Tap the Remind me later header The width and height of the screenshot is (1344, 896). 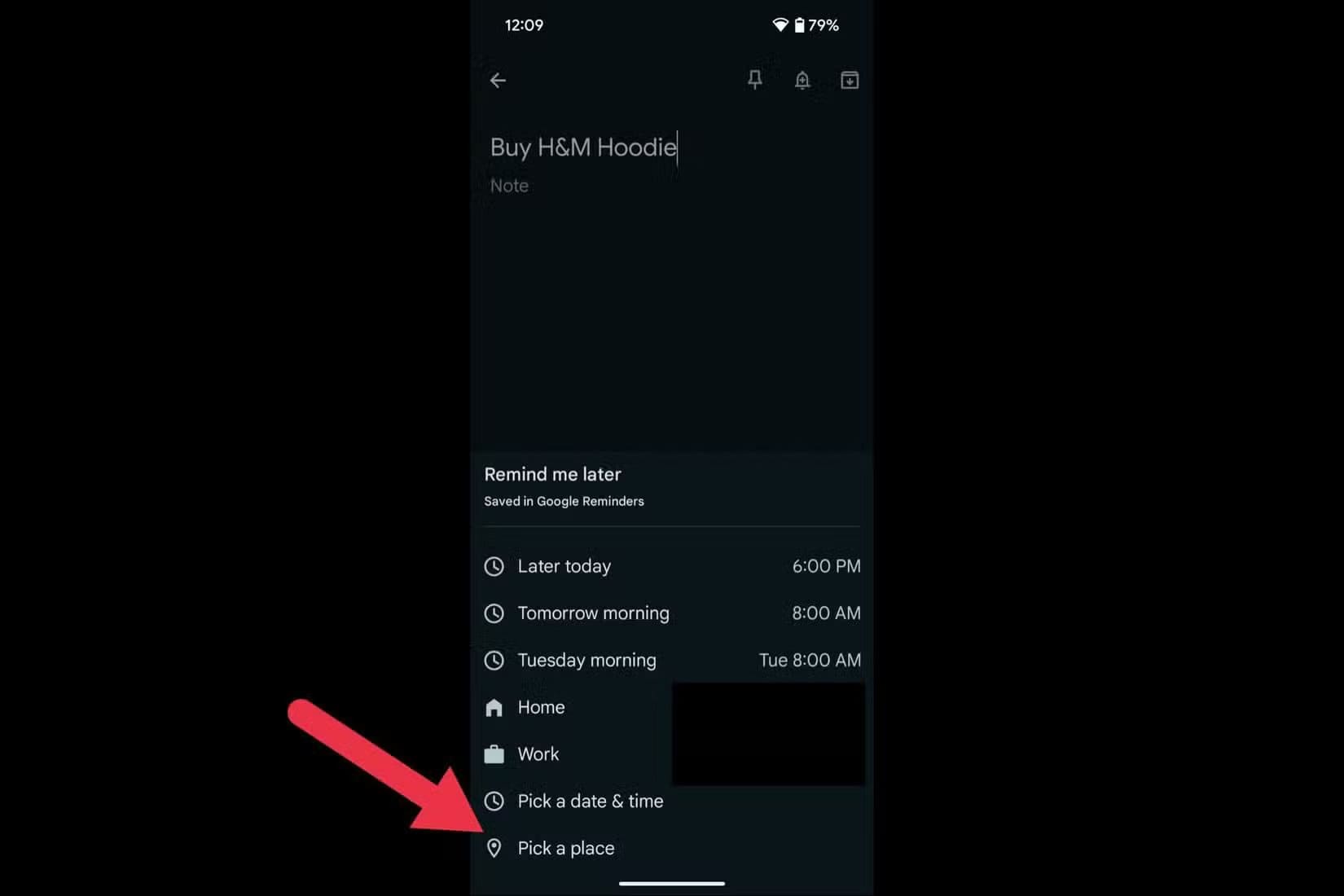point(552,474)
